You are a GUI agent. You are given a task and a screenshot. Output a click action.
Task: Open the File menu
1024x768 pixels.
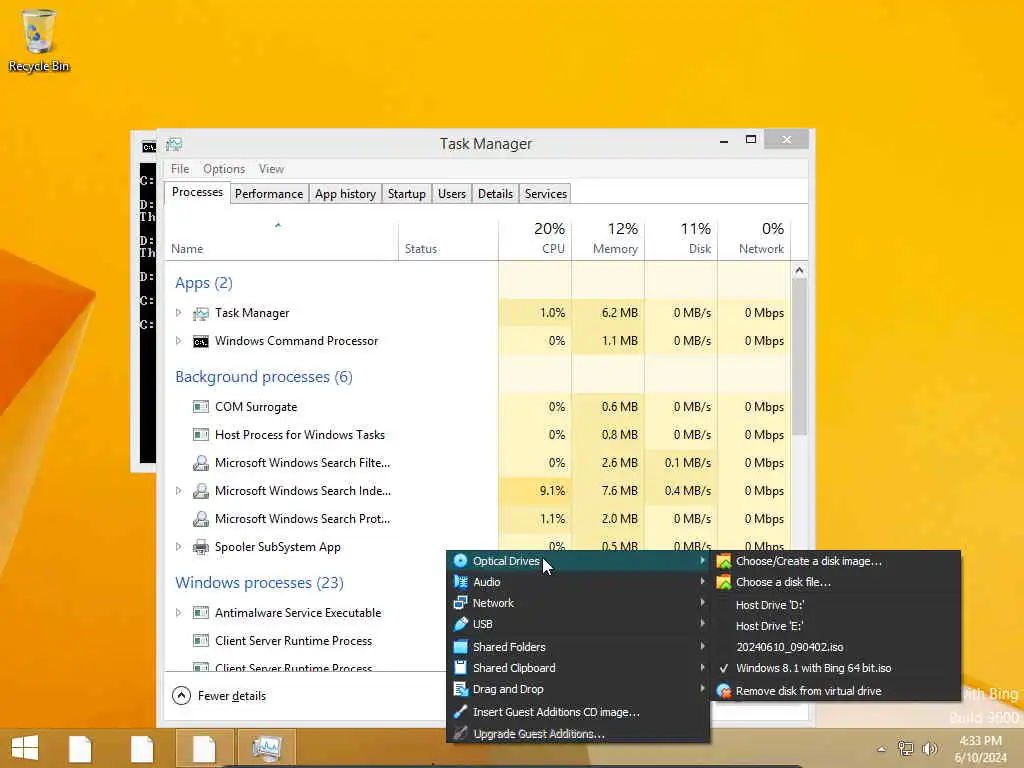tap(180, 169)
